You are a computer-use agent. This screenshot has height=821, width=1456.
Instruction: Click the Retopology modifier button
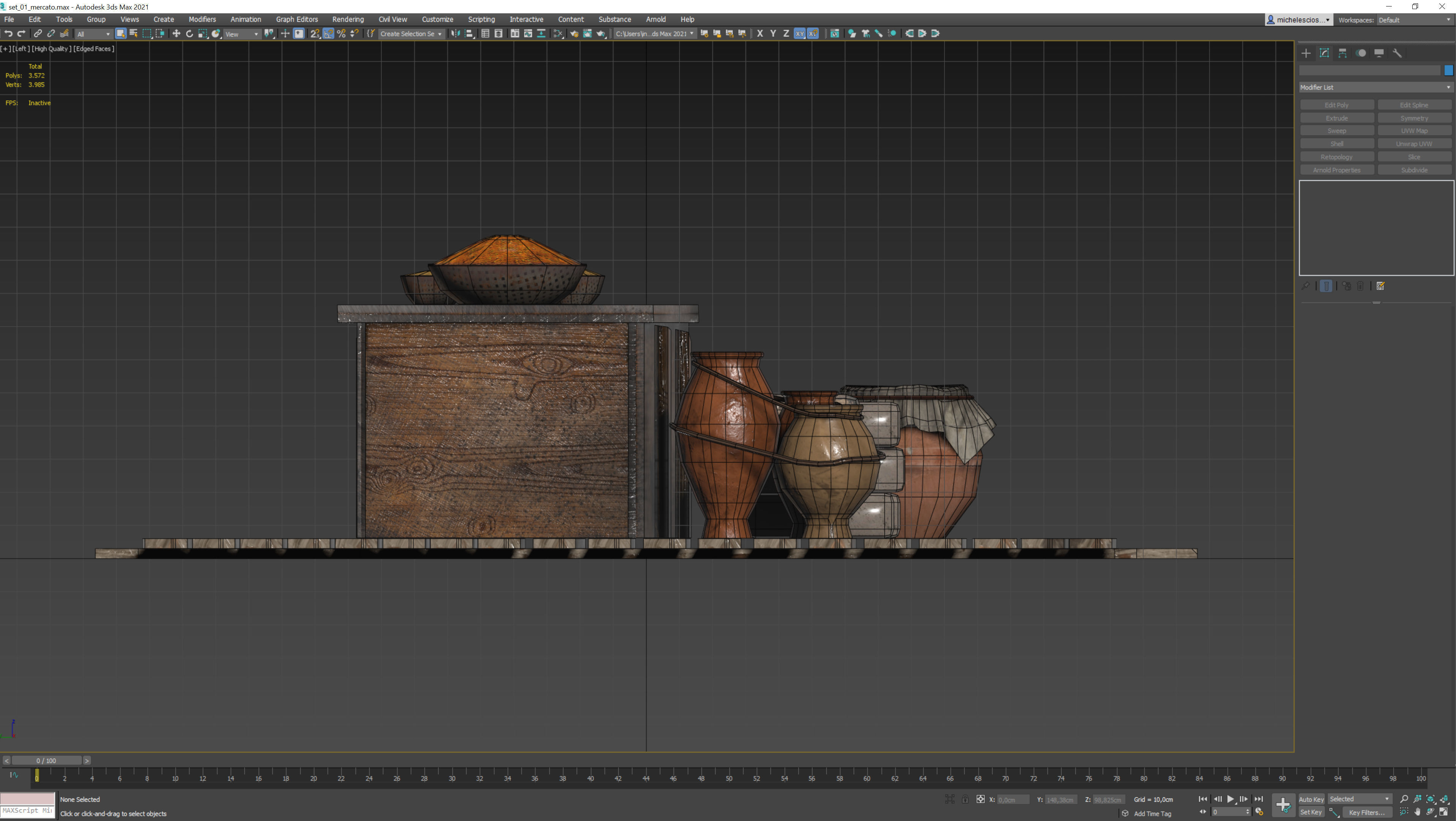1337,157
